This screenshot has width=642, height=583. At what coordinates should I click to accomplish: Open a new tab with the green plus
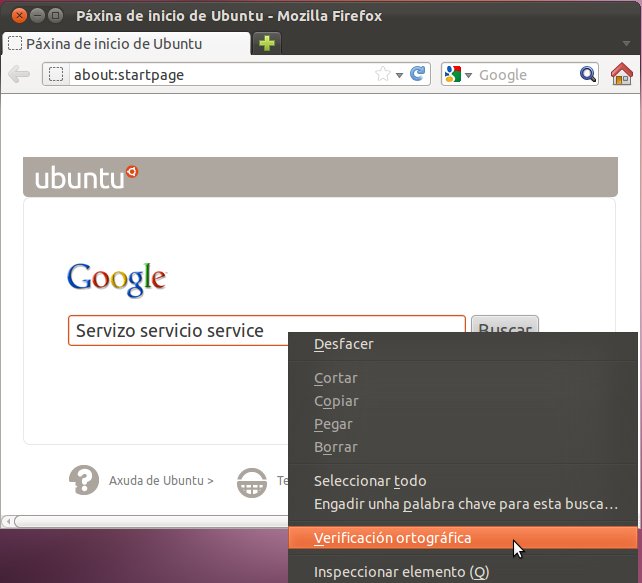click(x=267, y=43)
